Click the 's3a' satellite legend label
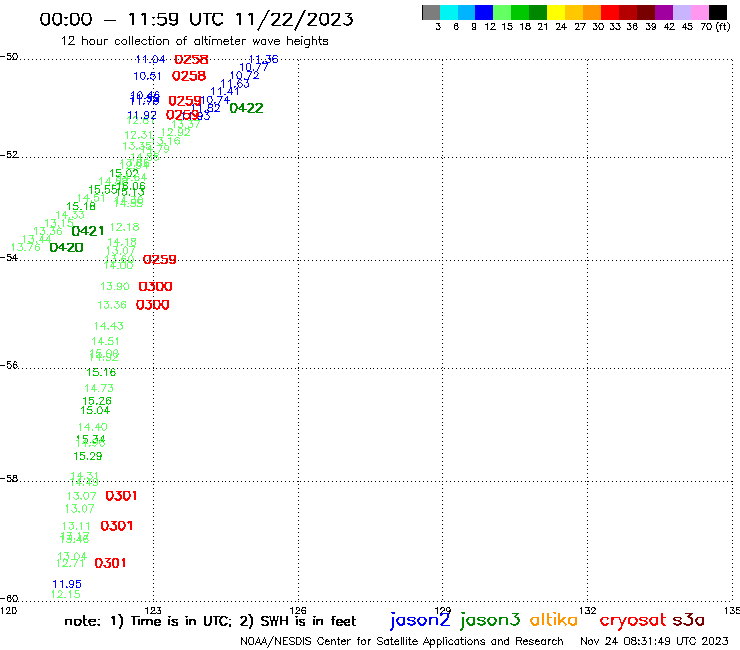Image resolution: width=740 pixels, height=650 pixels. coord(688,620)
